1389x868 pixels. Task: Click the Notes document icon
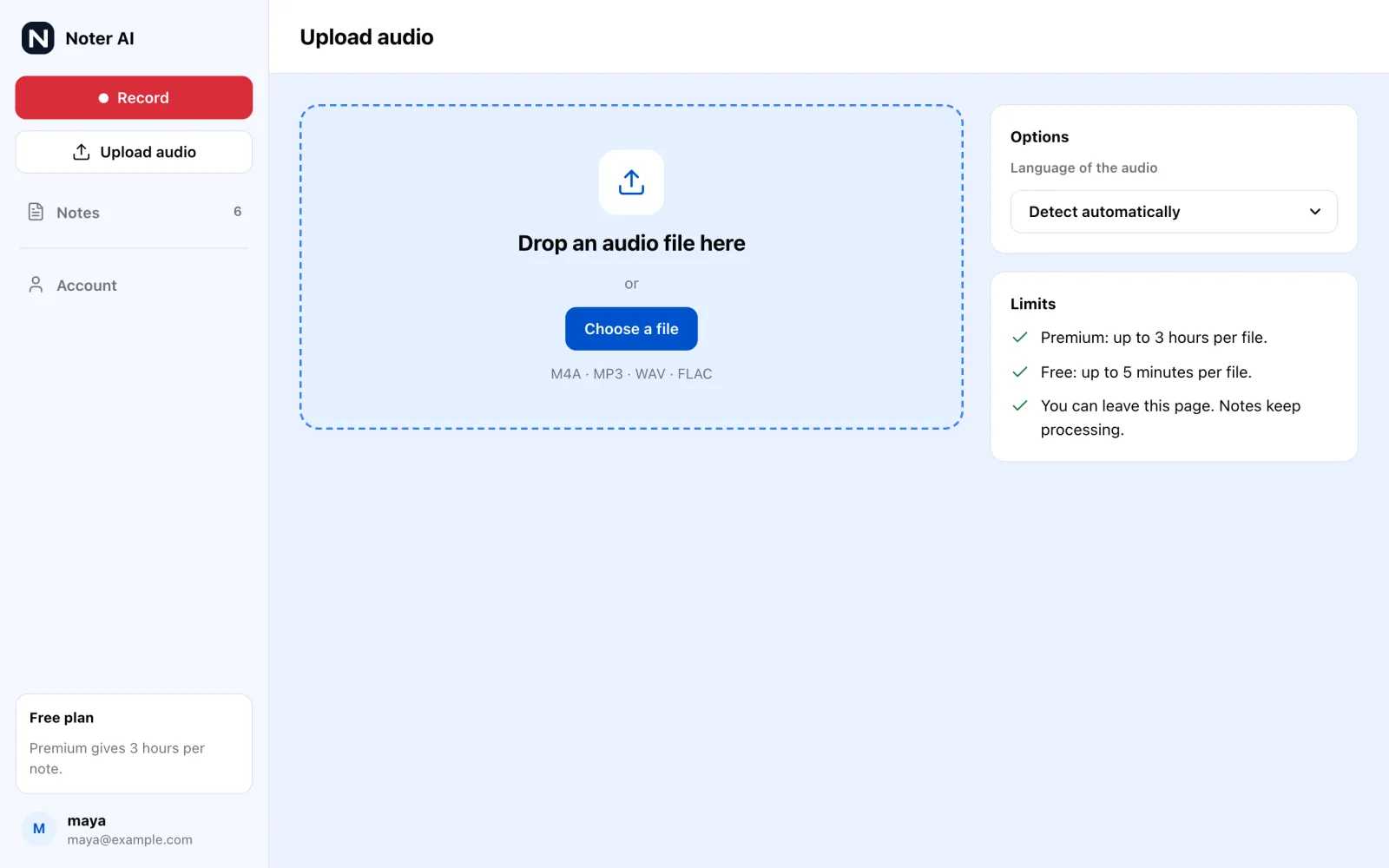point(36,212)
